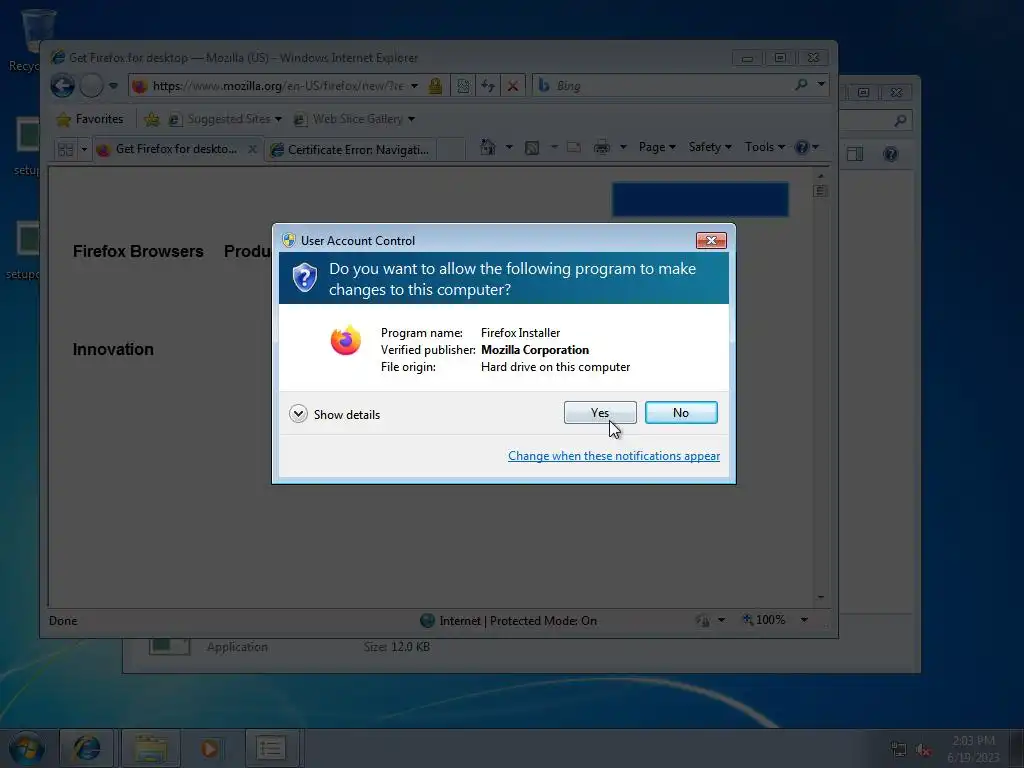Screen dimensions: 1024x768
Task: Open the Tools menu
Action: 765,147
